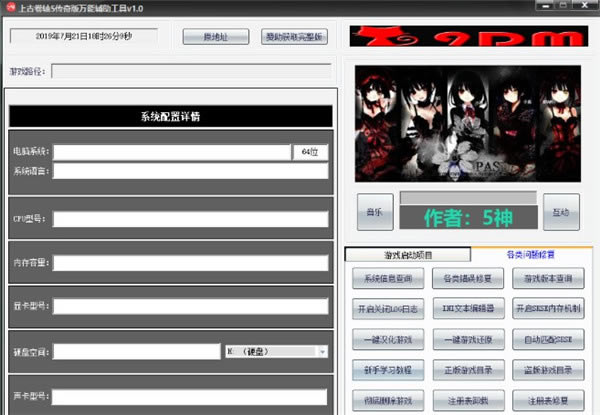600x415 pixels.
Task: Click the 内存容量 text field
Action: (191, 263)
